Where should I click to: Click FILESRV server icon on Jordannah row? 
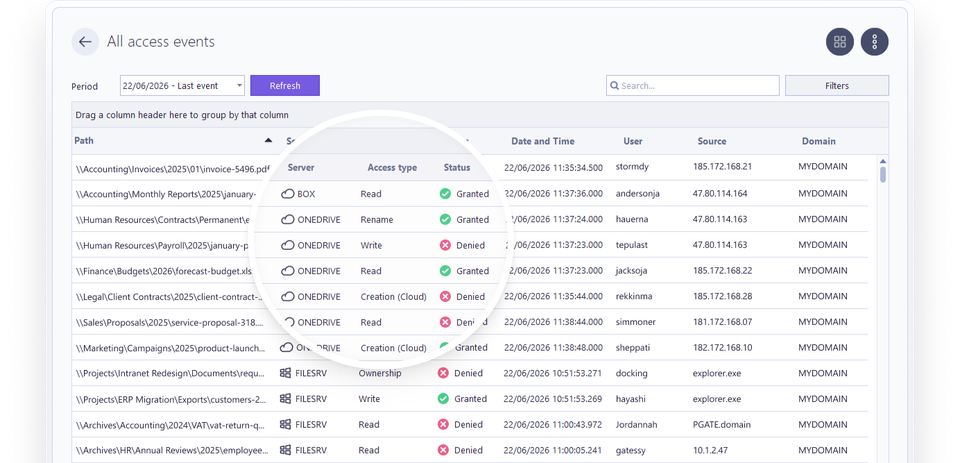(x=285, y=424)
